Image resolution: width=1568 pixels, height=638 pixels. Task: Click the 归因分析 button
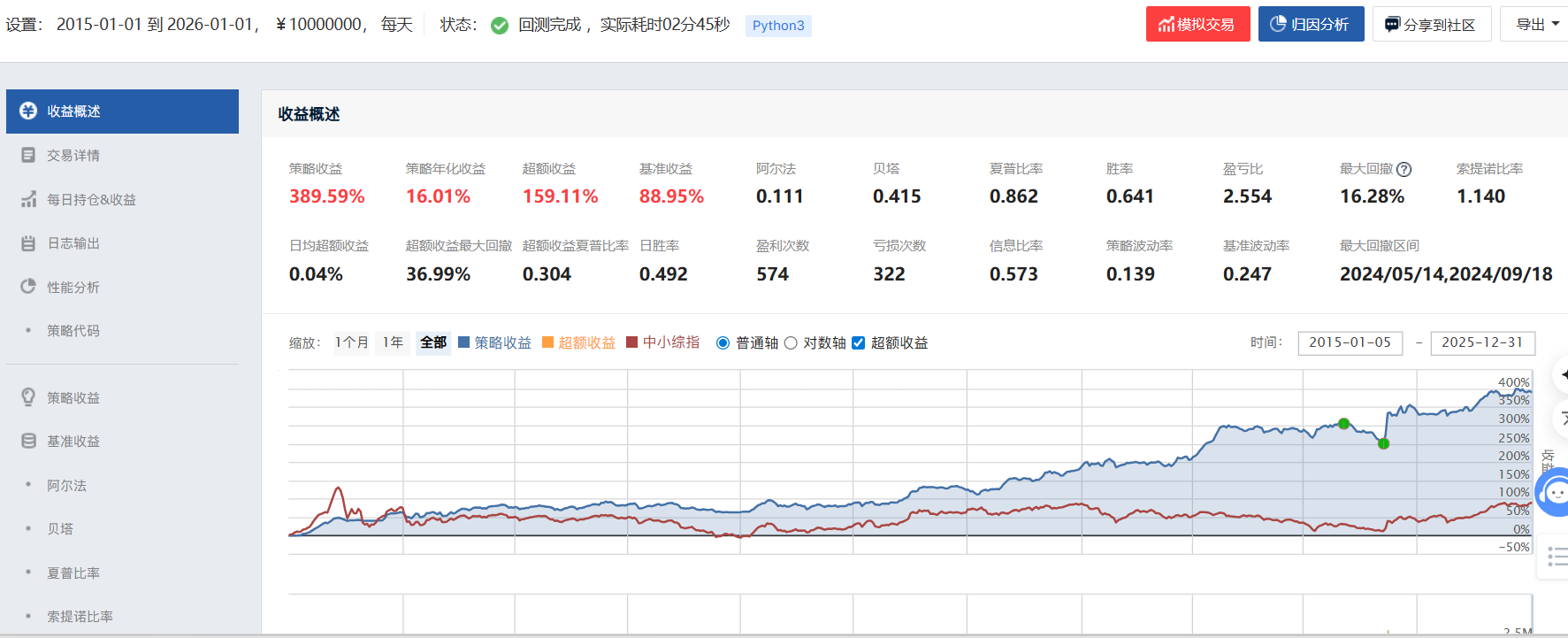pyautogui.click(x=1311, y=24)
